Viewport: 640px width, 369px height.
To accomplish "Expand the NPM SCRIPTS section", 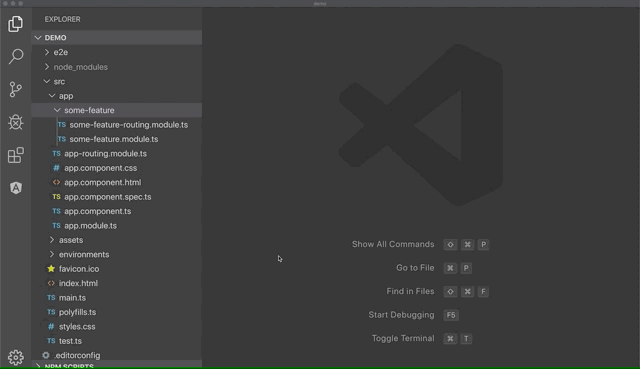I will (x=117, y=365).
